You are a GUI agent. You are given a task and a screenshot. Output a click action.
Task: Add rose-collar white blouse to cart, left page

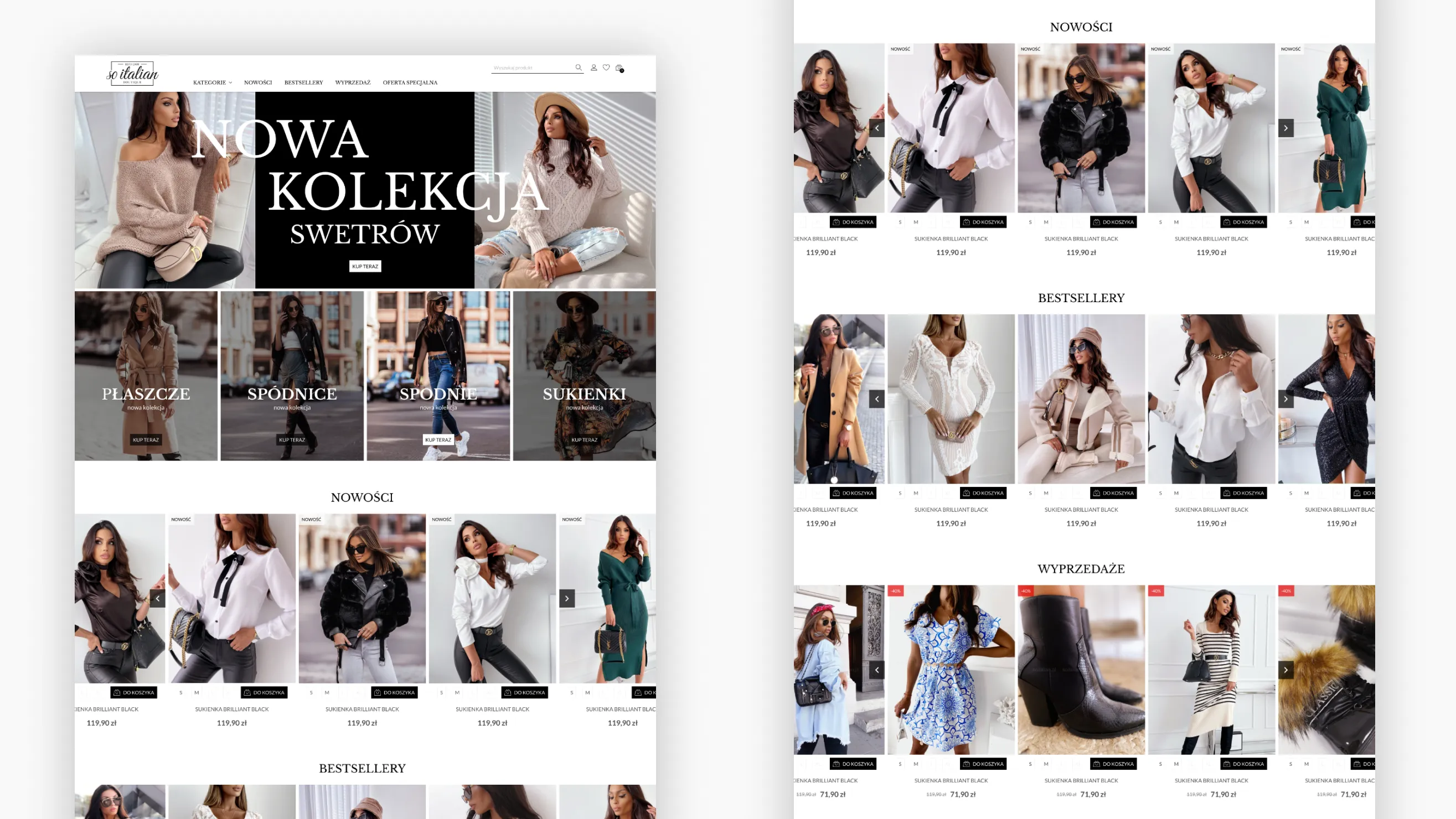(x=524, y=692)
